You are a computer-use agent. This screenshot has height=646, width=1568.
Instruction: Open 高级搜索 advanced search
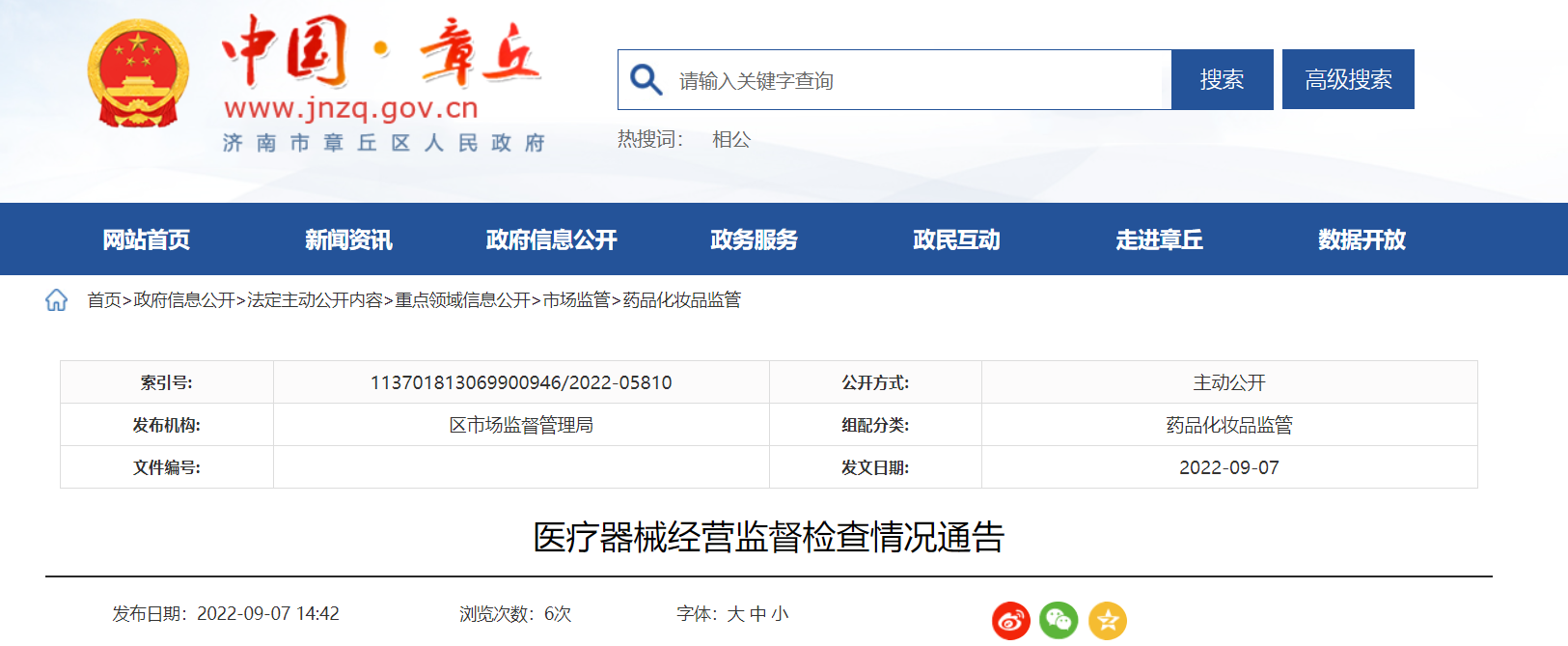(1347, 79)
